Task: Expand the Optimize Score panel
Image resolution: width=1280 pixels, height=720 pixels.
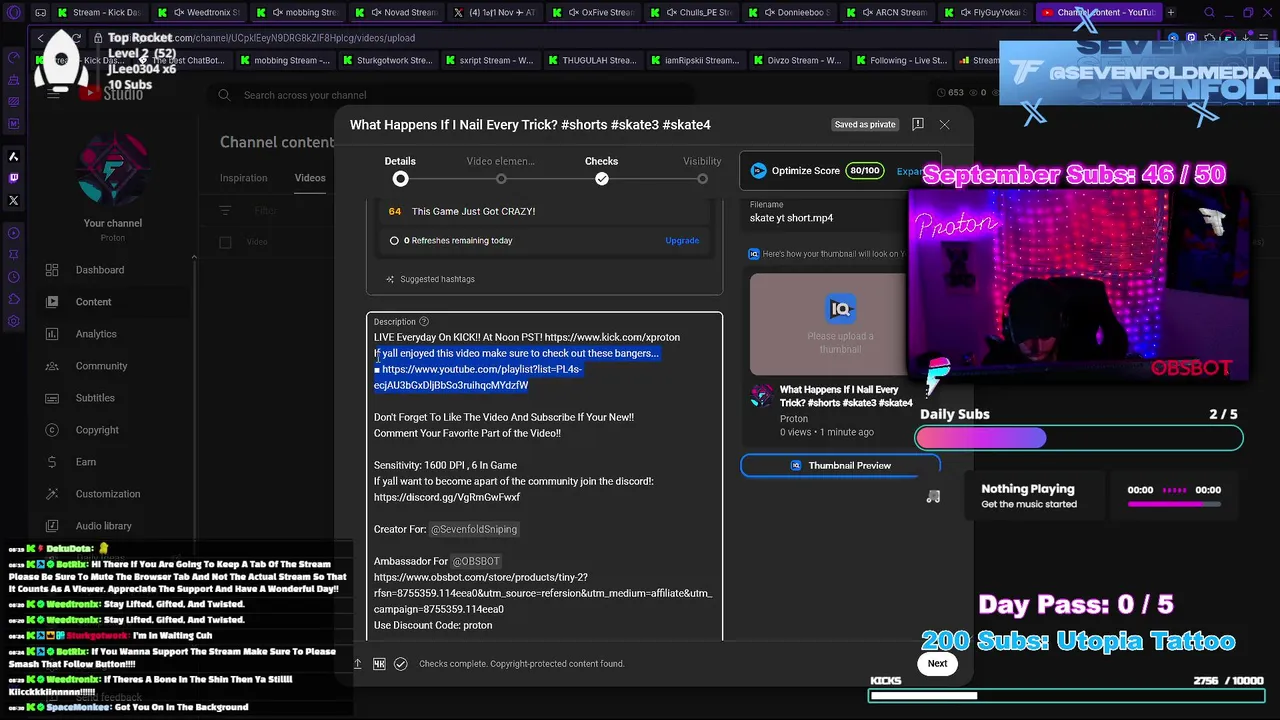Action: 909,171
